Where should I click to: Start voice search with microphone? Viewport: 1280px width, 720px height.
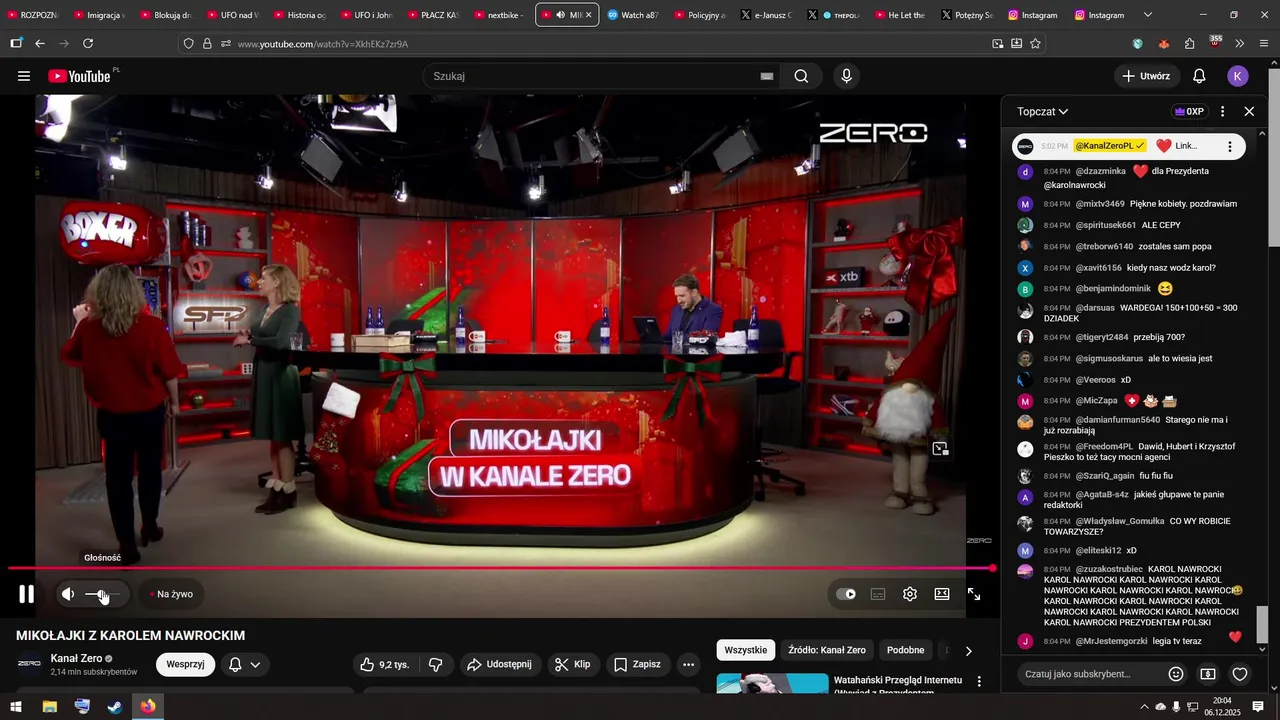[847, 76]
